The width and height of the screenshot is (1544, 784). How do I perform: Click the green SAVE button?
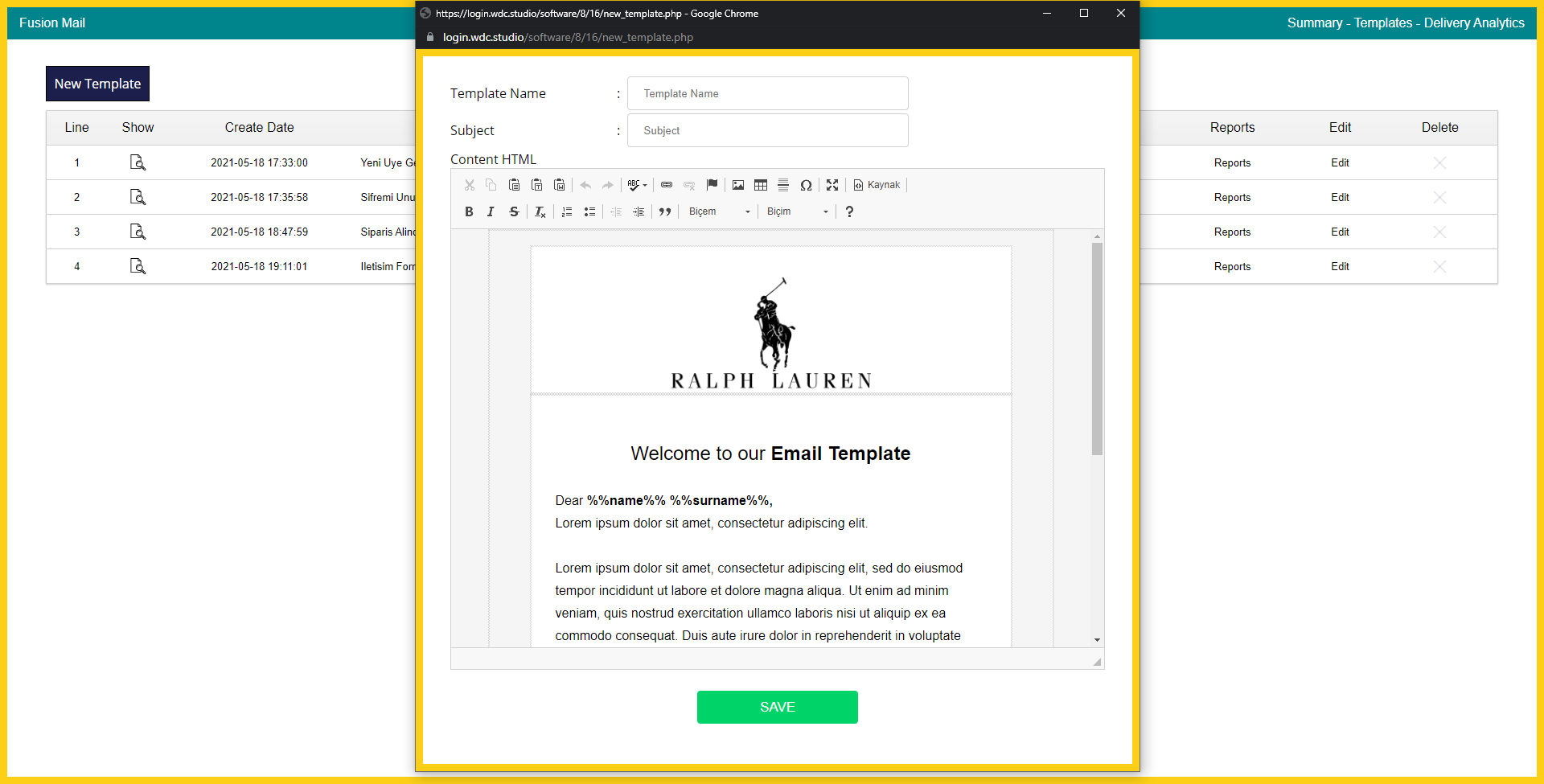point(778,707)
